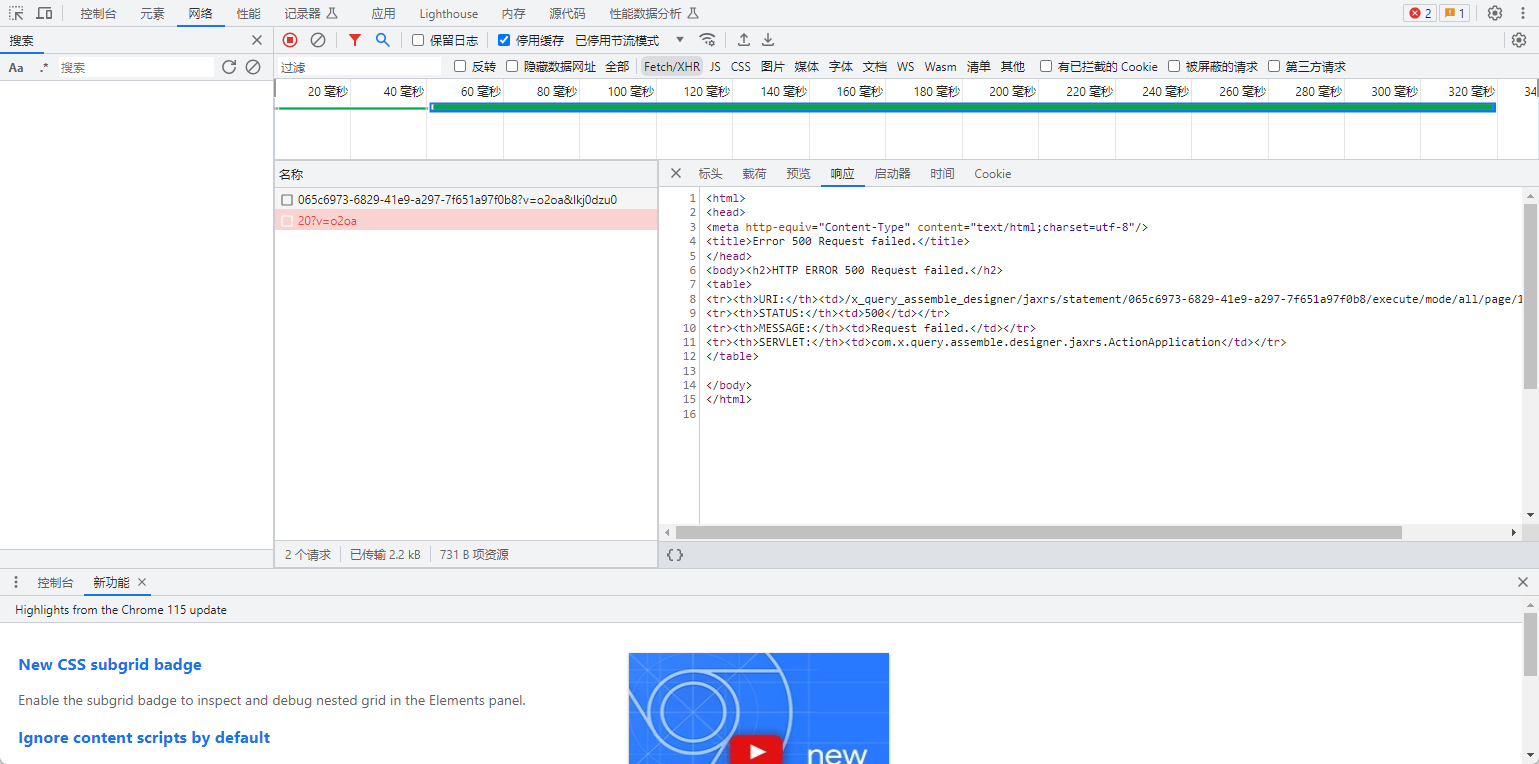Clear the network log
Screen dimensions: 1539x764
point(318,40)
